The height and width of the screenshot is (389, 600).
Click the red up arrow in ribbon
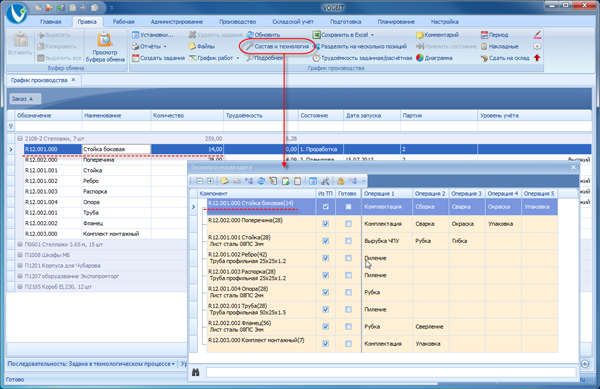537,58
